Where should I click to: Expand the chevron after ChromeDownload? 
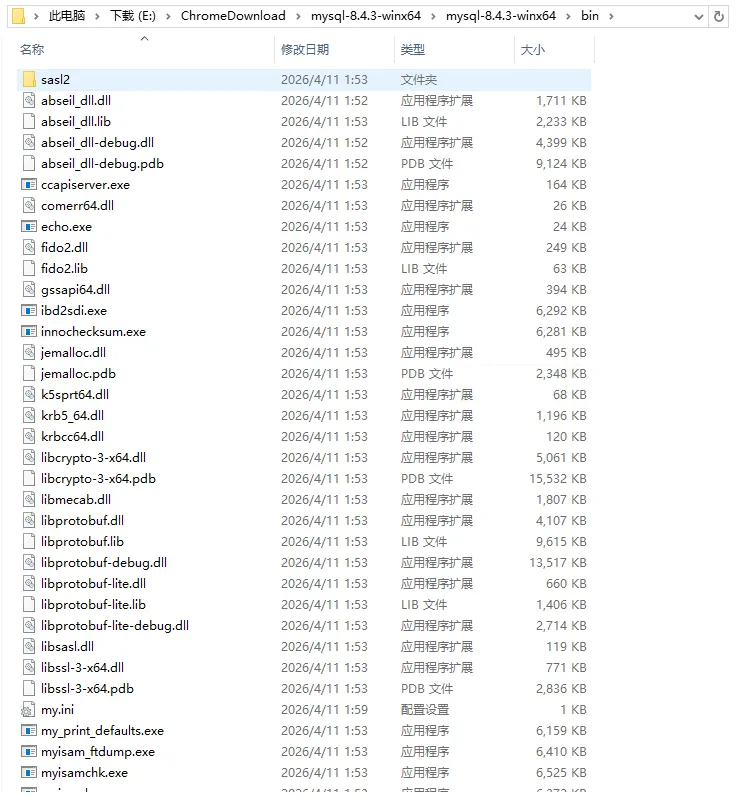click(298, 16)
